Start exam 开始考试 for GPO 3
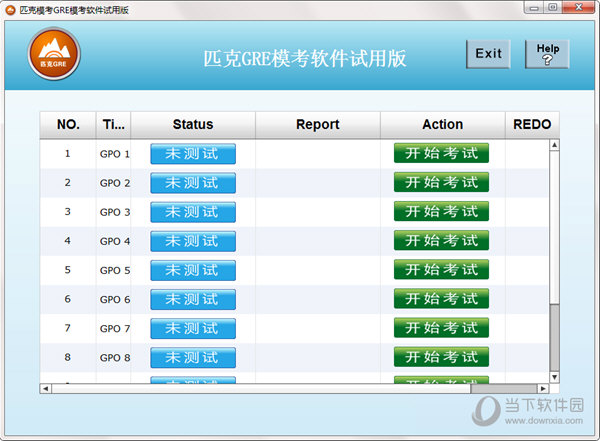This screenshot has height=441, width=600. click(x=441, y=211)
